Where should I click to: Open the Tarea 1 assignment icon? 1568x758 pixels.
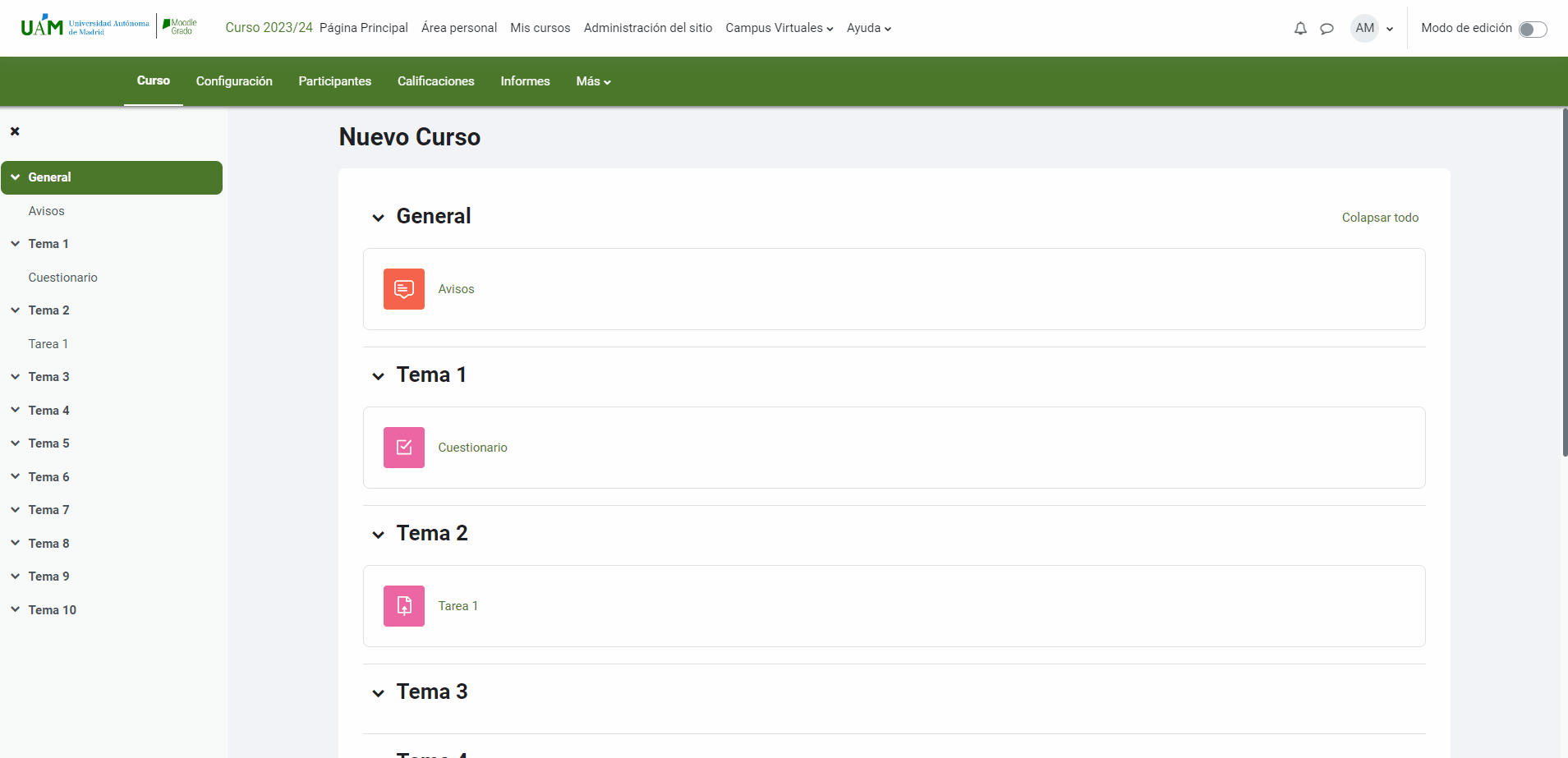pyautogui.click(x=403, y=605)
